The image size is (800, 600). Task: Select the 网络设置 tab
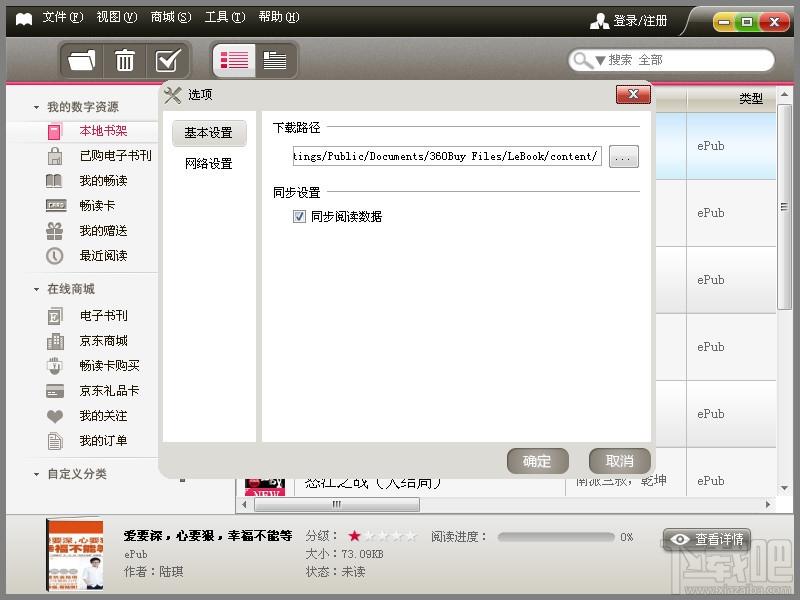(209, 164)
